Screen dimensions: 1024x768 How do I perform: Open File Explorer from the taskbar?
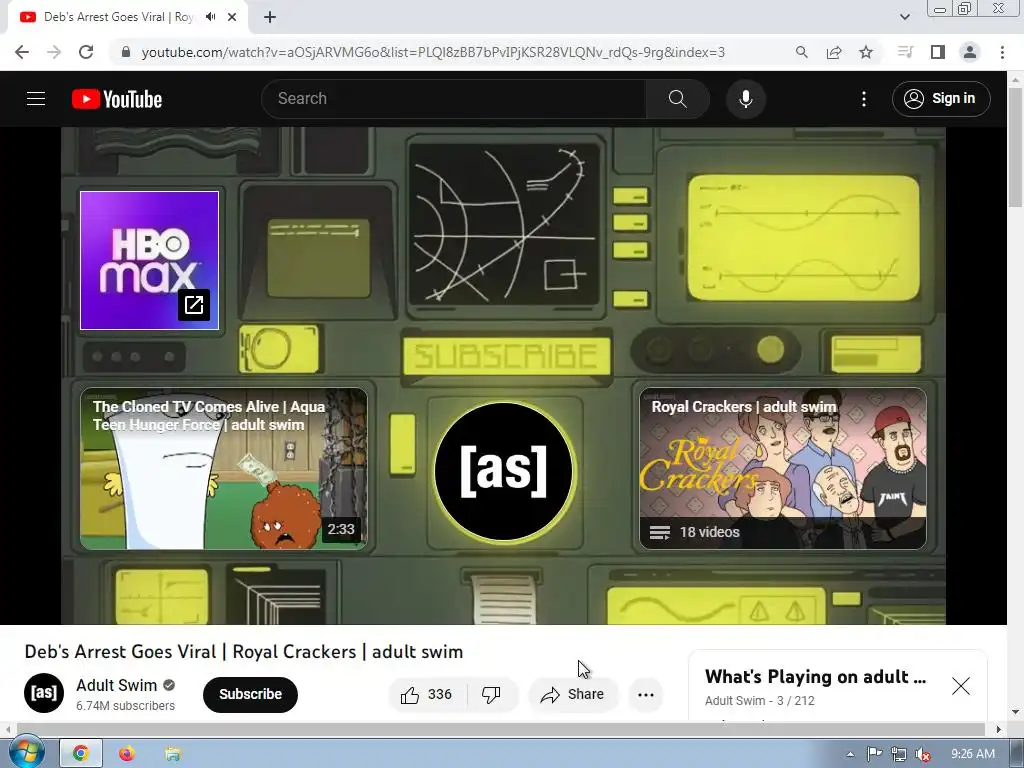(x=172, y=754)
